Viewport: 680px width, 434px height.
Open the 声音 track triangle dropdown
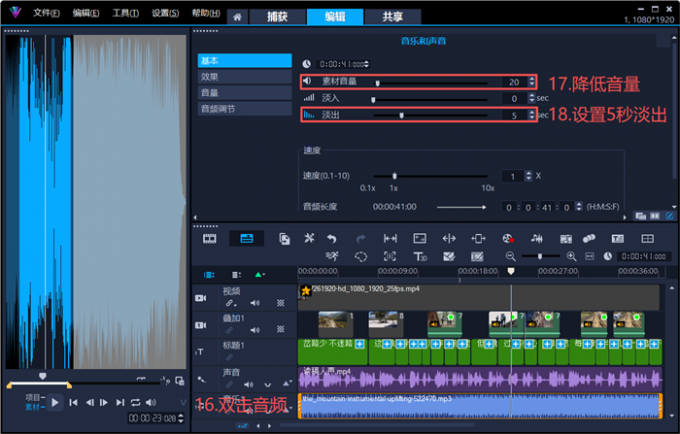pos(286,383)
